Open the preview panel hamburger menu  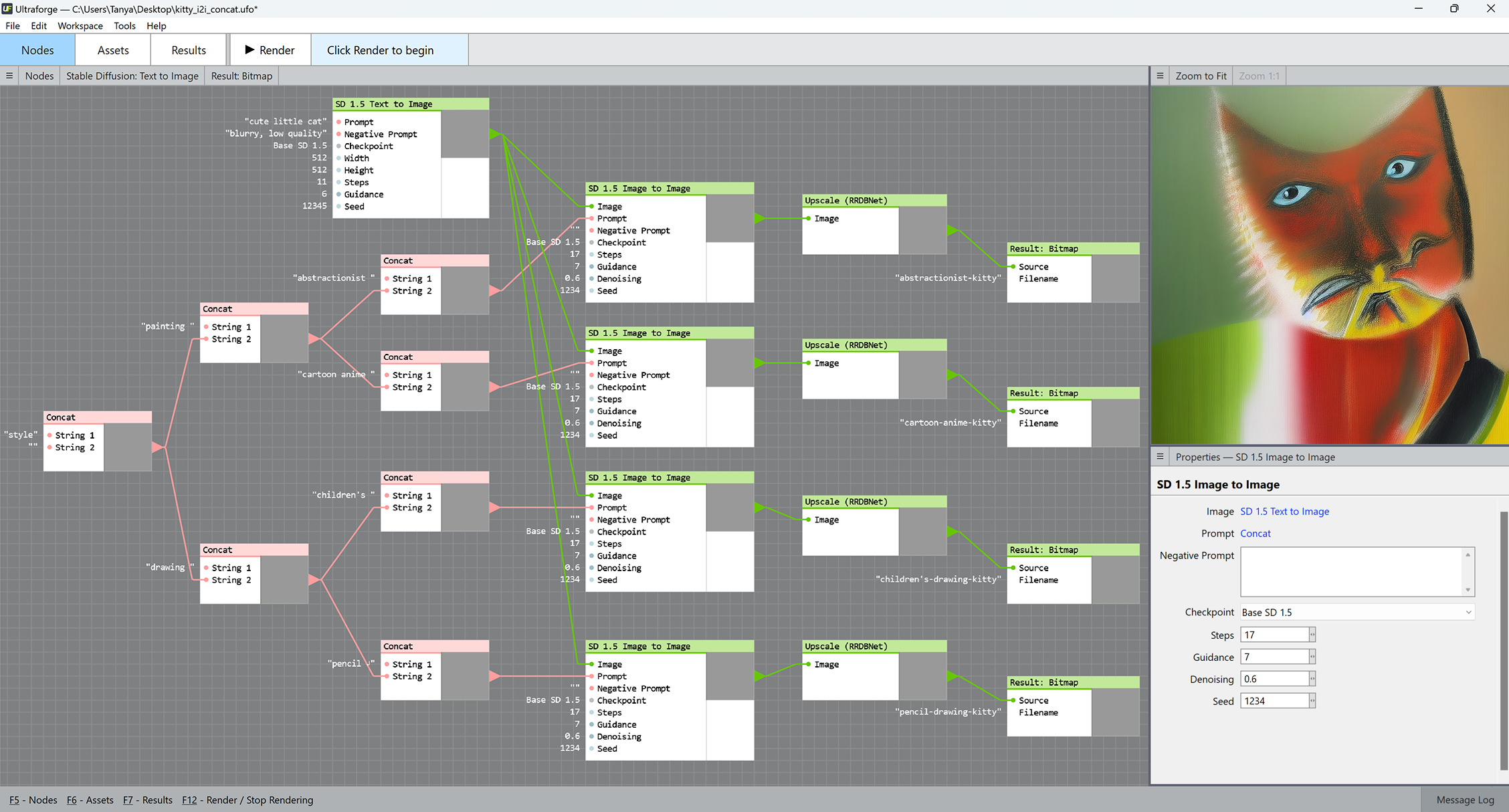click(1161, 76)
